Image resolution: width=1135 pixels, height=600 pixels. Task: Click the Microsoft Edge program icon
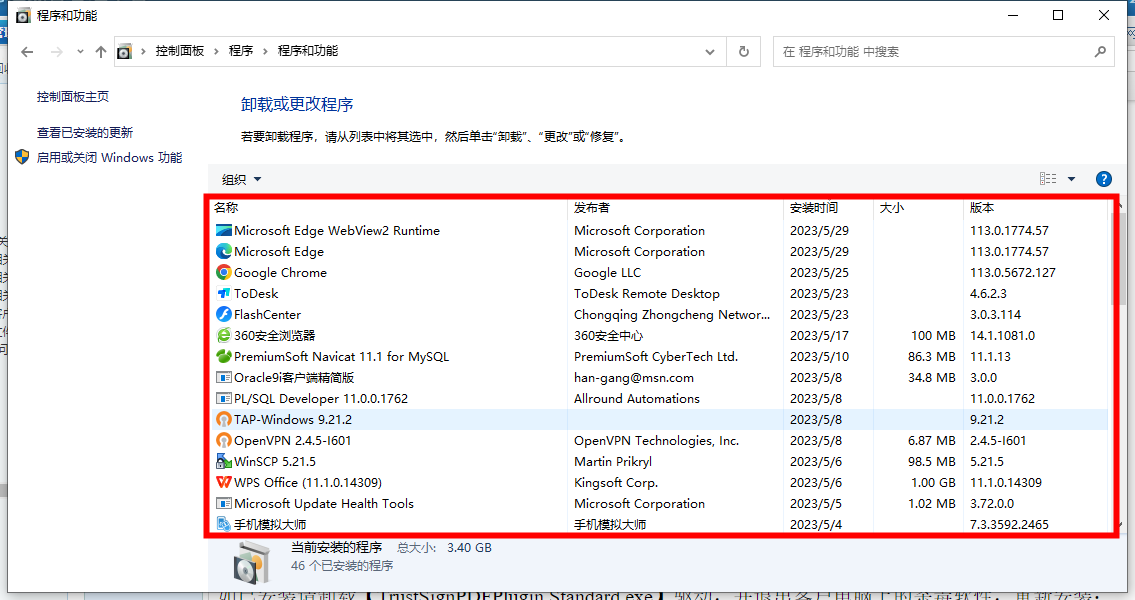[x=224, y=252]
